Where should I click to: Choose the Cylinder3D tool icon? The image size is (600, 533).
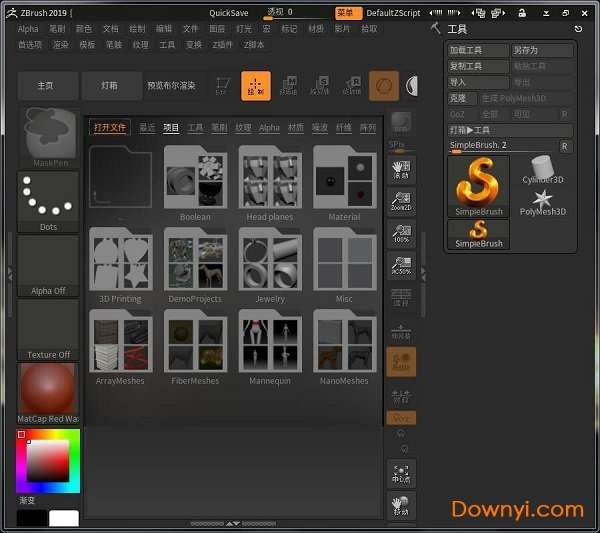click(x=543, y=167)
